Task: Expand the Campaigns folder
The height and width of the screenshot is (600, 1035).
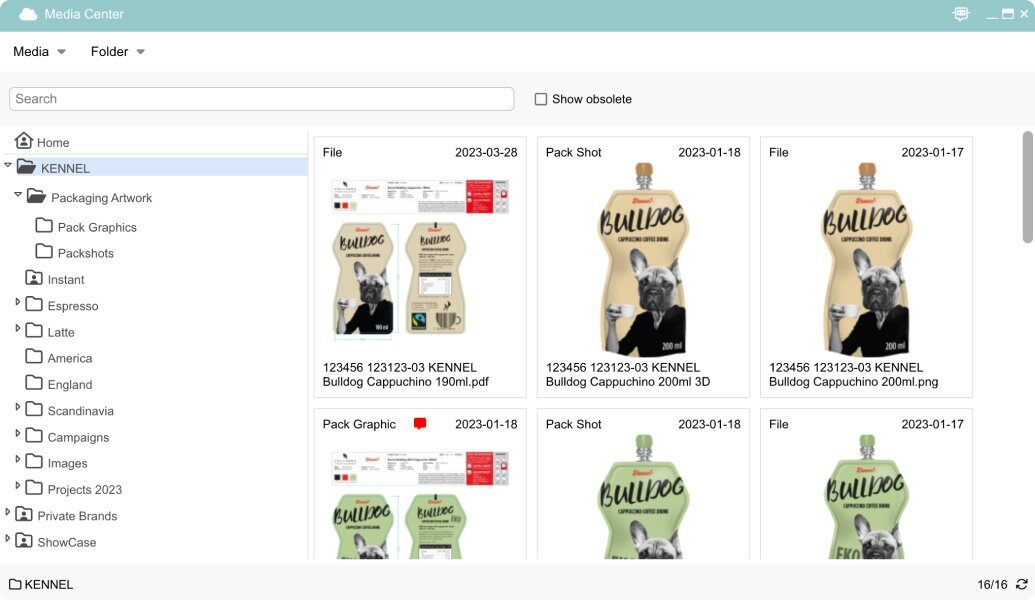Action: pos(18,433)
